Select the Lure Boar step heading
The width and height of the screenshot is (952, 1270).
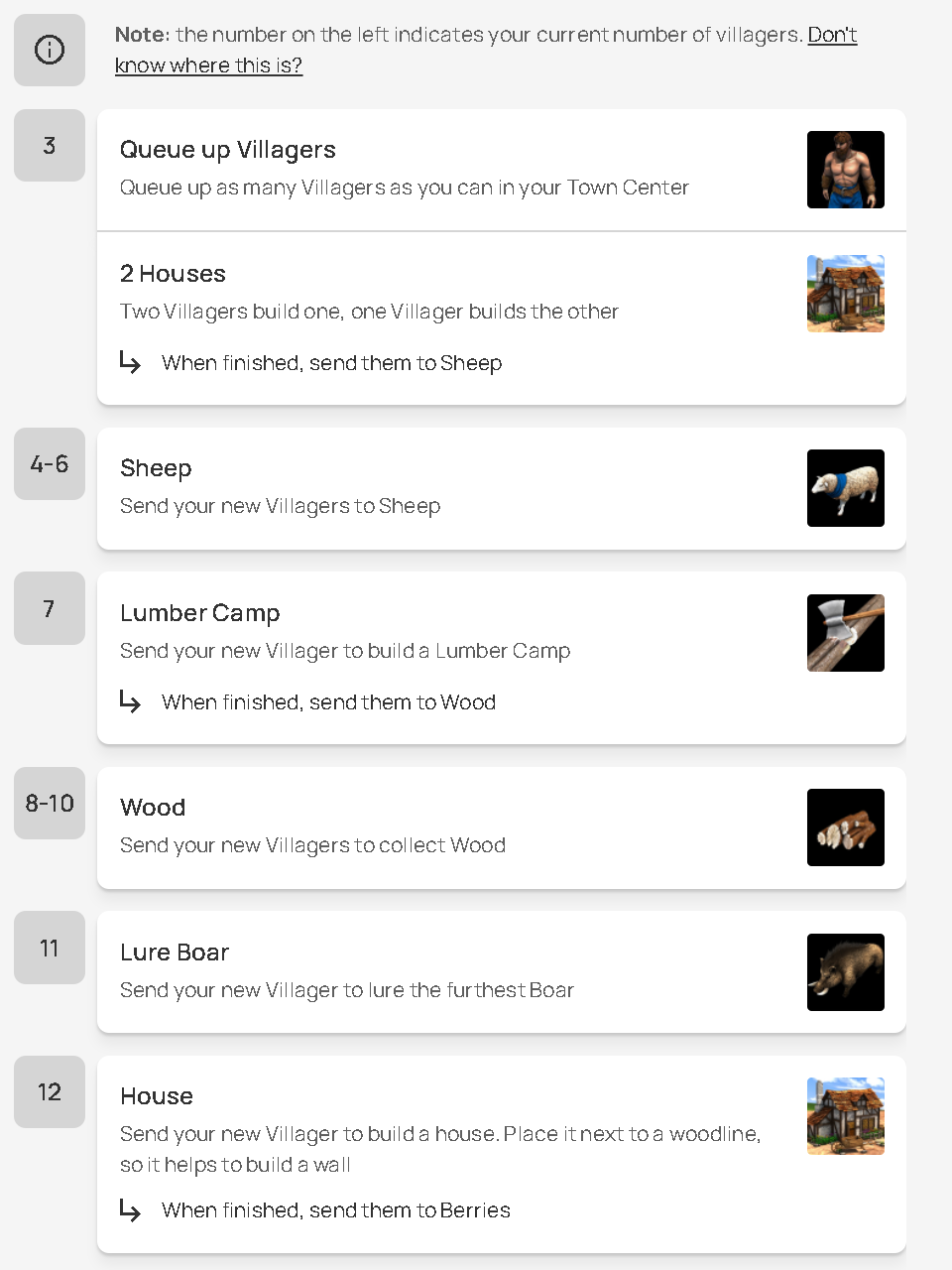[x=175, y=952]
